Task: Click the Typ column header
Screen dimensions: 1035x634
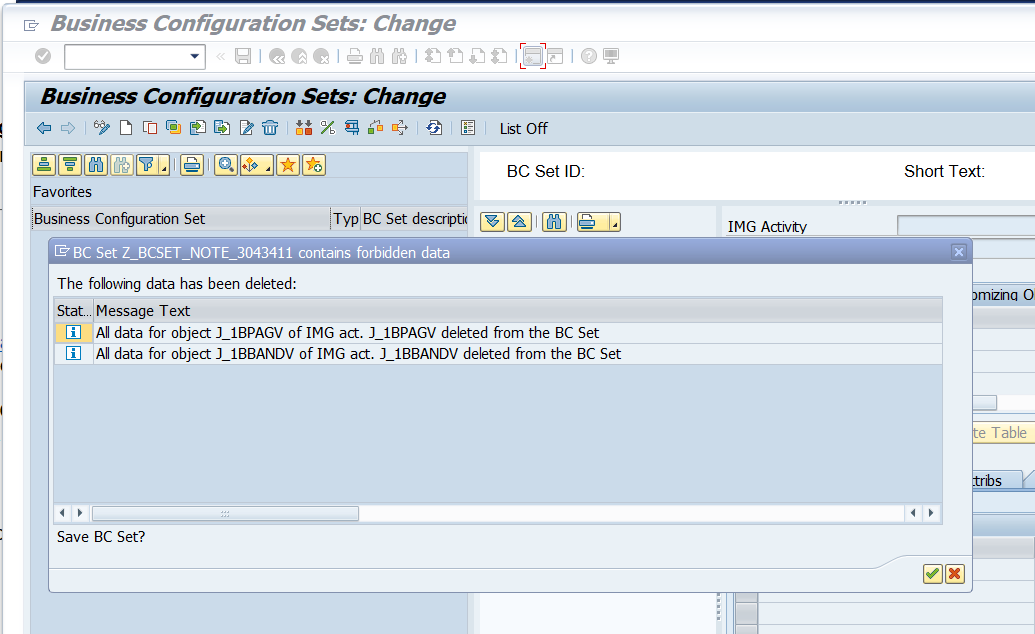Action: (346, 219)
